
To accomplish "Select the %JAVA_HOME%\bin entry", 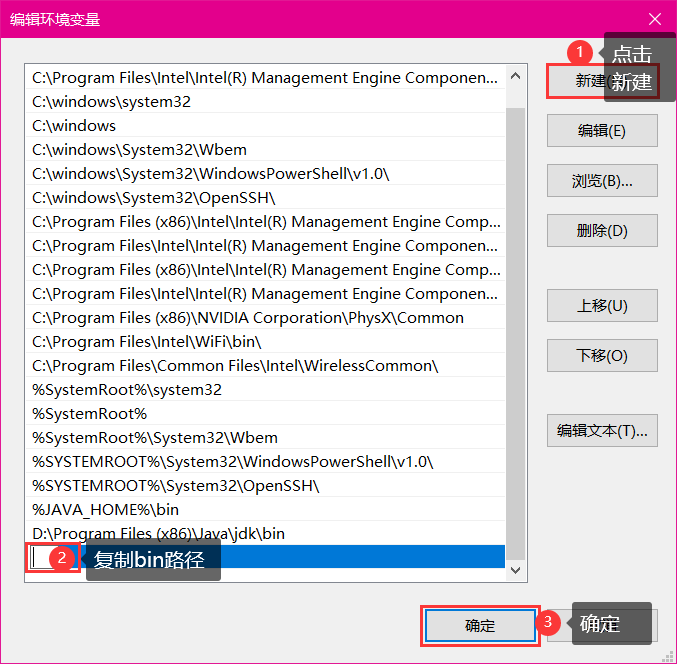I will point(265,510).
